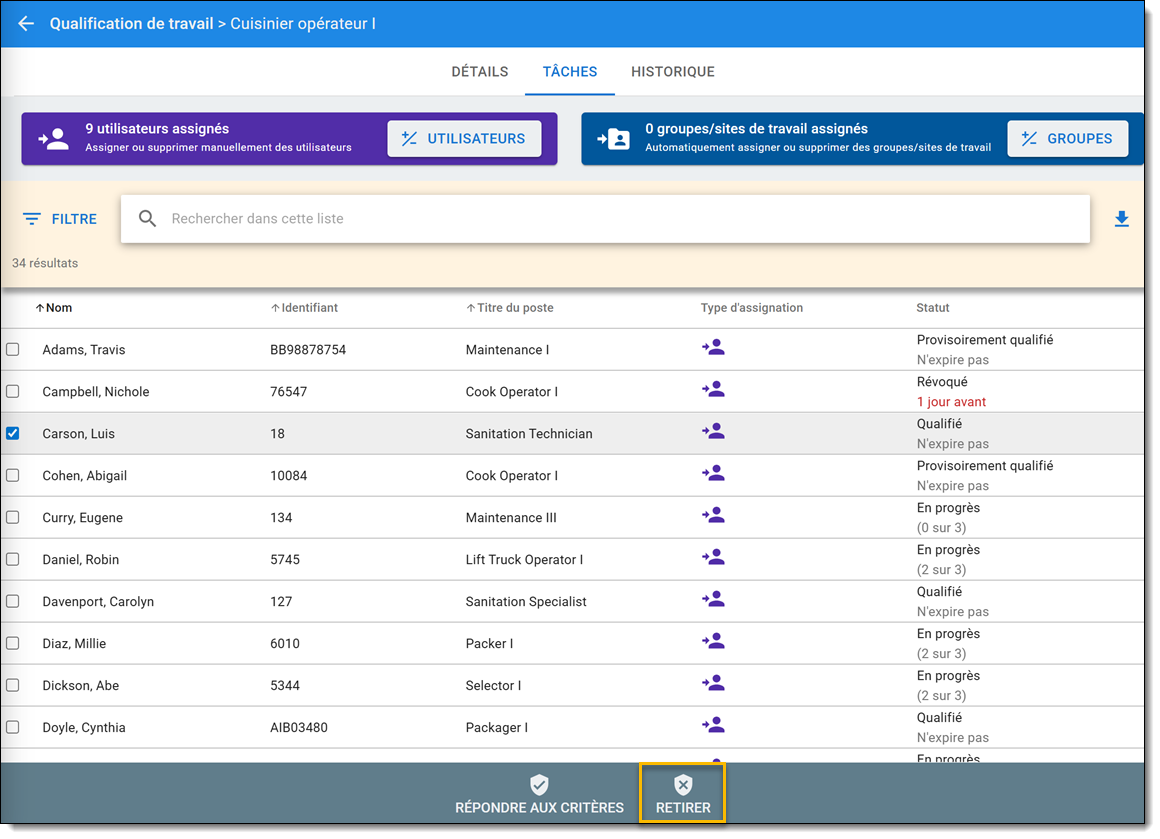The height and width of the screenshot is (839, 1160).
Task: Click the back arrow icon
Action: pyautogui.click(x=26, y=23)
